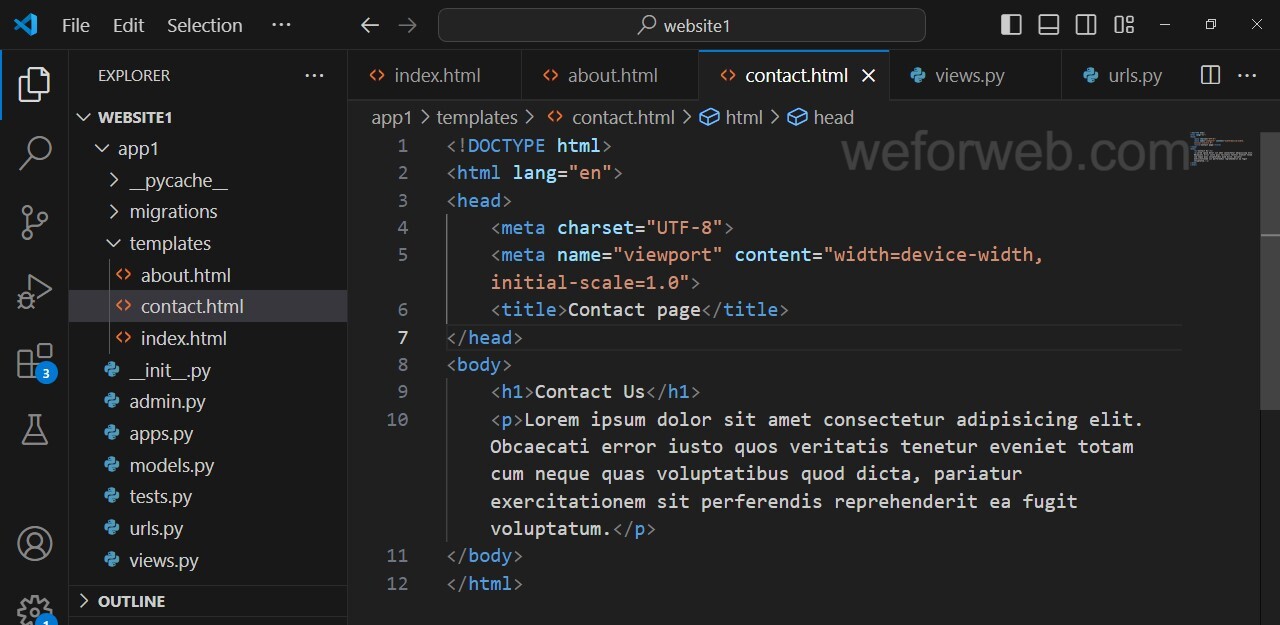Expand the __pycache__ folder
Screen dimensions: 1280x625
pyautogui.click(x=178, y=180)
